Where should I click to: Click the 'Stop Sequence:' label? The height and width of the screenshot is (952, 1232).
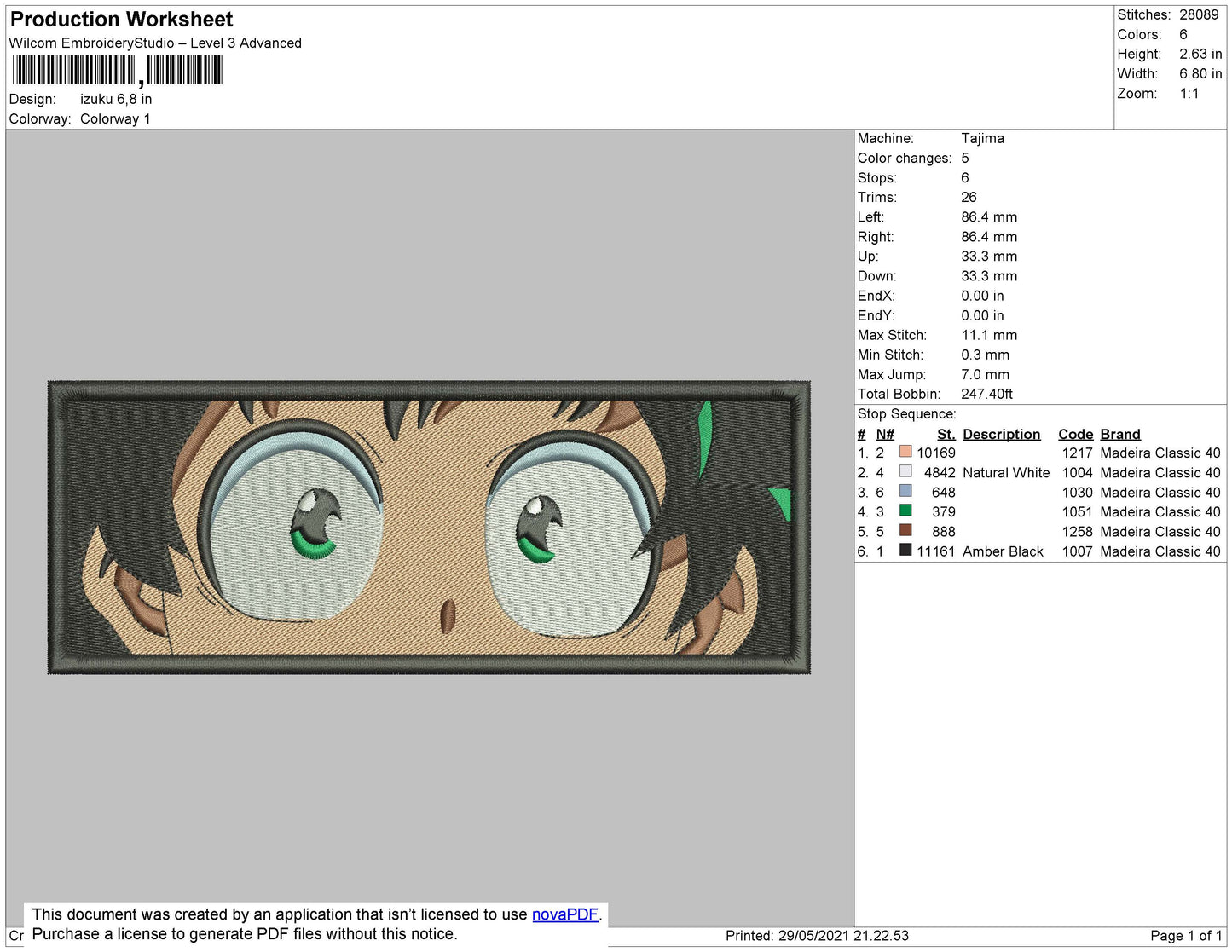point(907,413)
